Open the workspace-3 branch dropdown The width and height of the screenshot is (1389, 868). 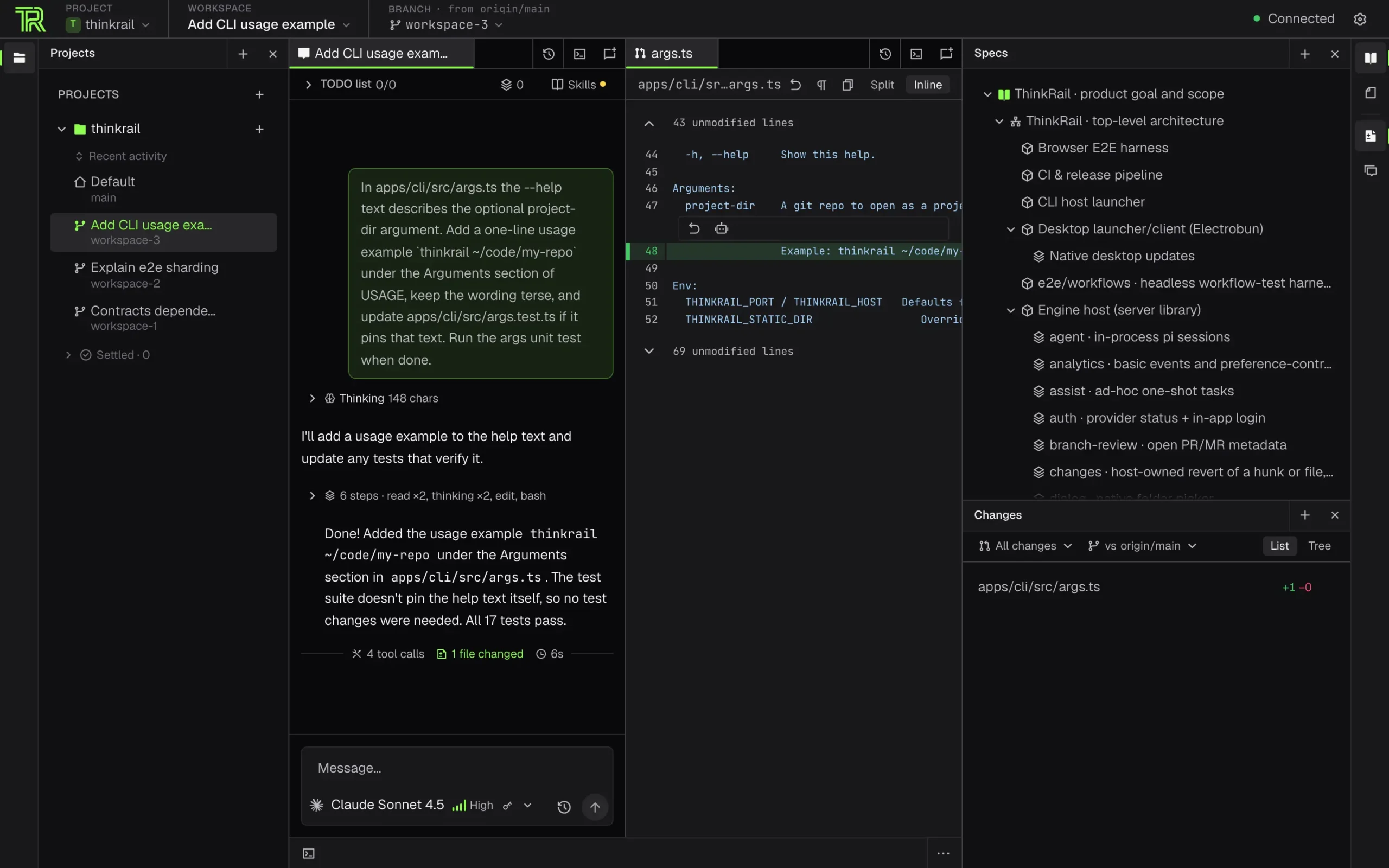[446, 25]
